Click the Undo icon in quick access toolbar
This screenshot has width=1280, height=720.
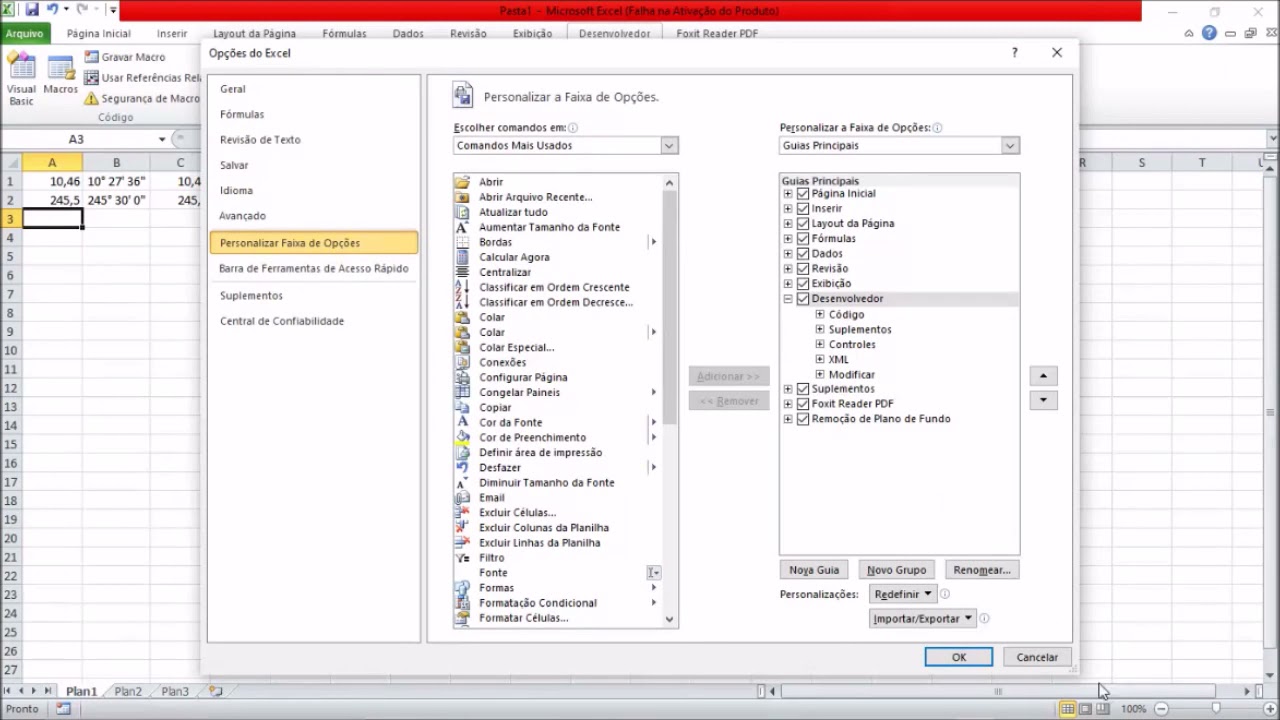[52, 10]
